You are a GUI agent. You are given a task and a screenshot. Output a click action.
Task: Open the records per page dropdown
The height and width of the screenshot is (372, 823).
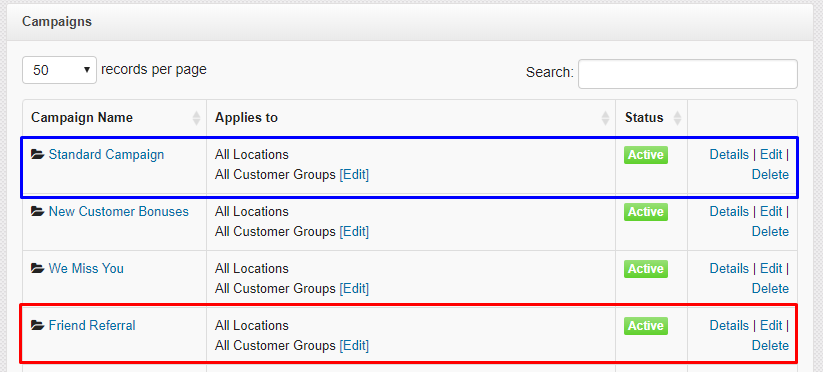(59, 70)
